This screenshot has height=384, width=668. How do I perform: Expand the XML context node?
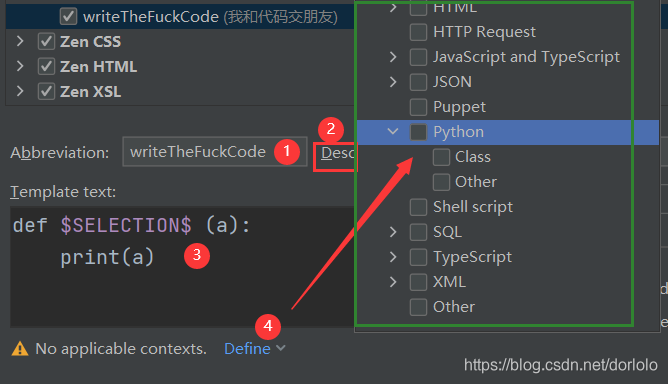393,282
